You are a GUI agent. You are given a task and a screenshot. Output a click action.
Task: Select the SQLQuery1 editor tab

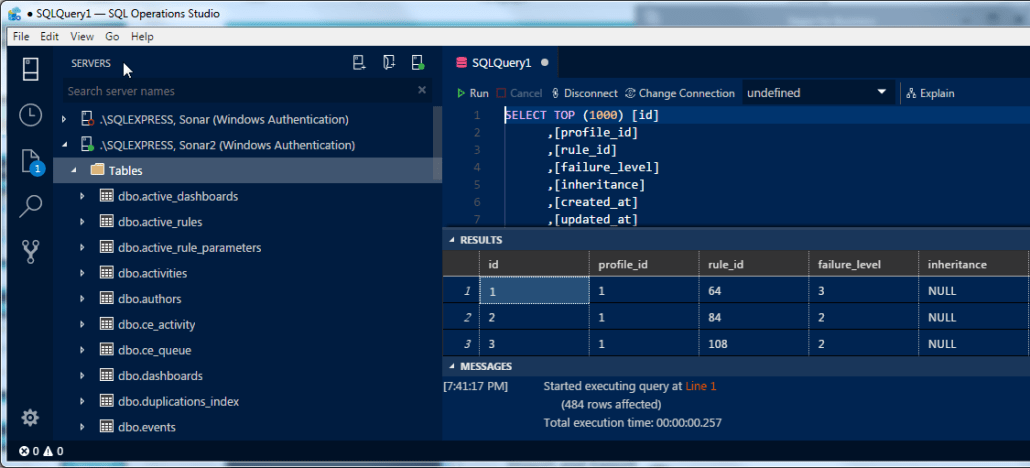click(x=500, y=62)
